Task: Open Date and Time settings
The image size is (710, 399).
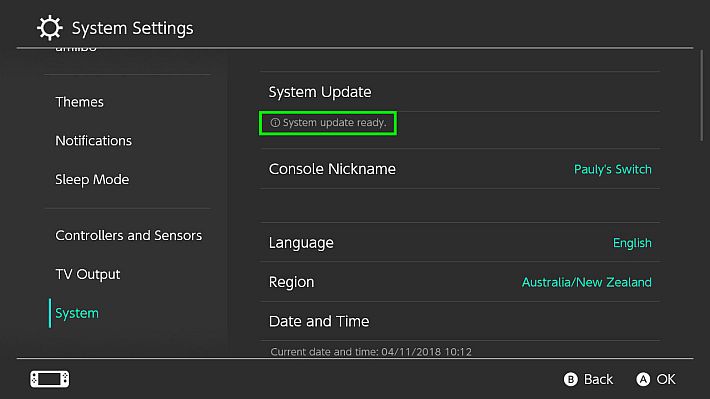Action: (460, 321)
